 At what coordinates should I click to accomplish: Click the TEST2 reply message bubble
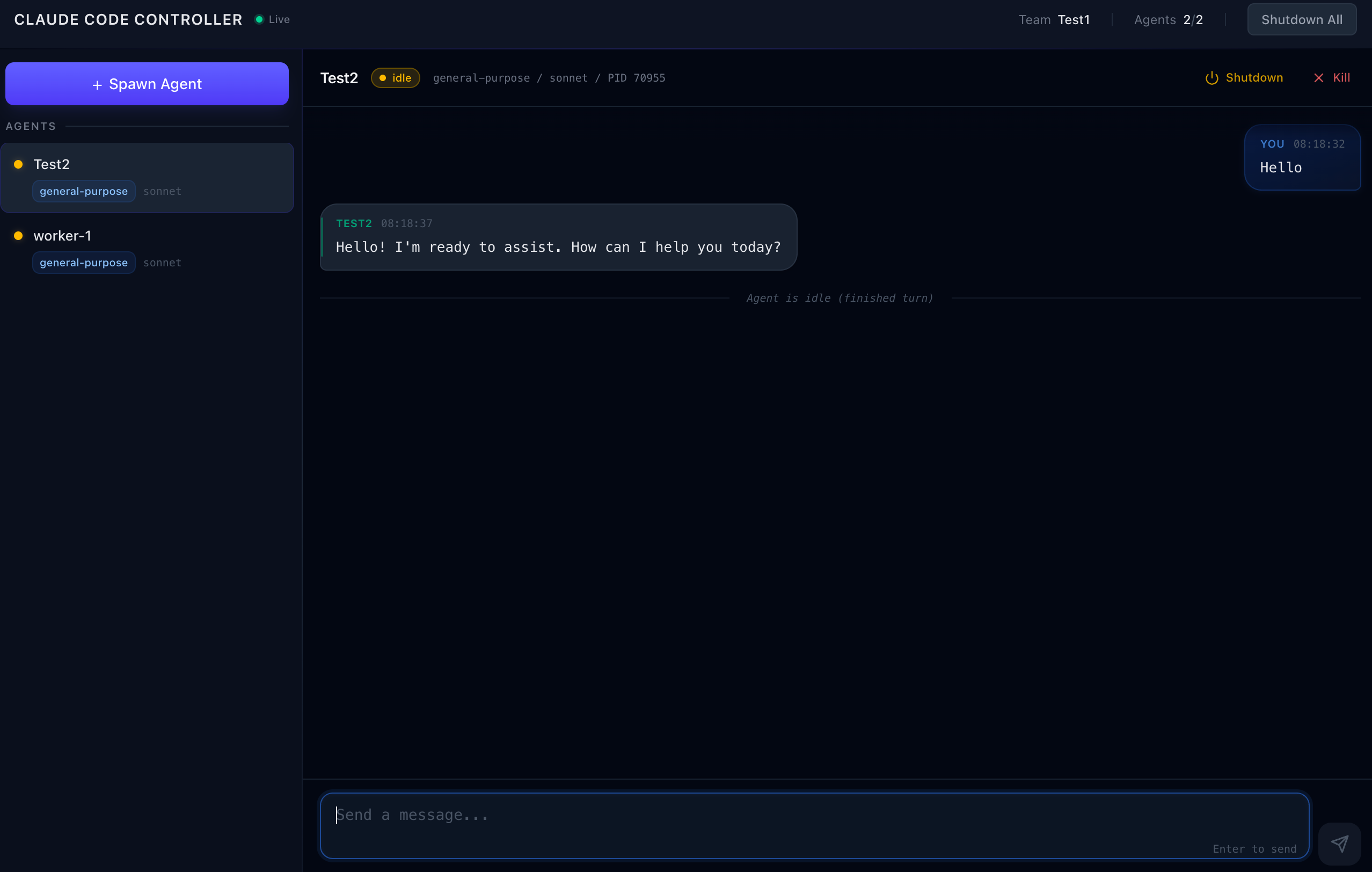click(x=558, y=237)
